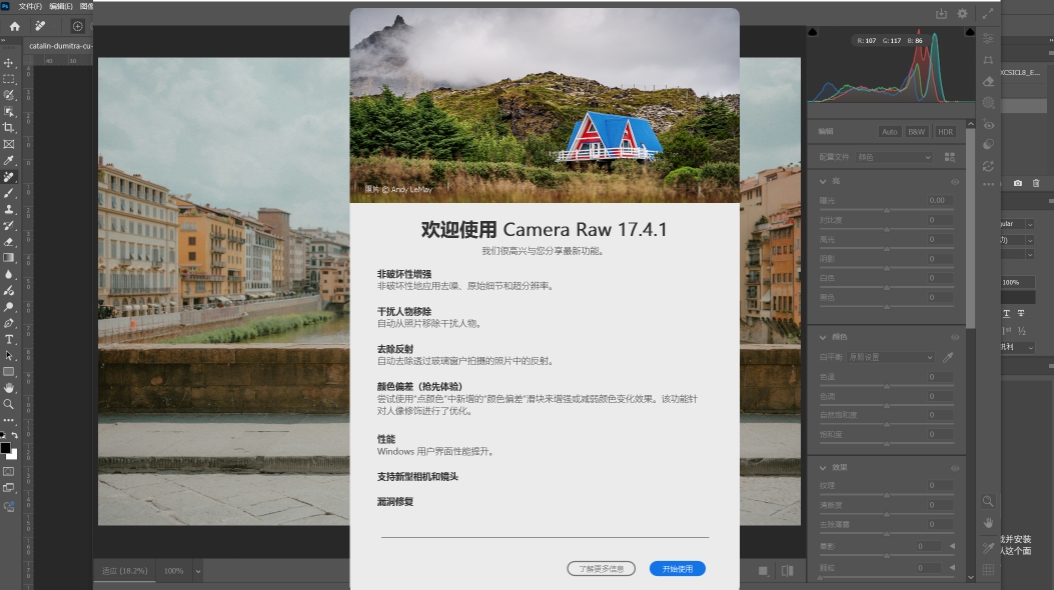Click the 了解更多信息 button

click(x=601, y=569)
